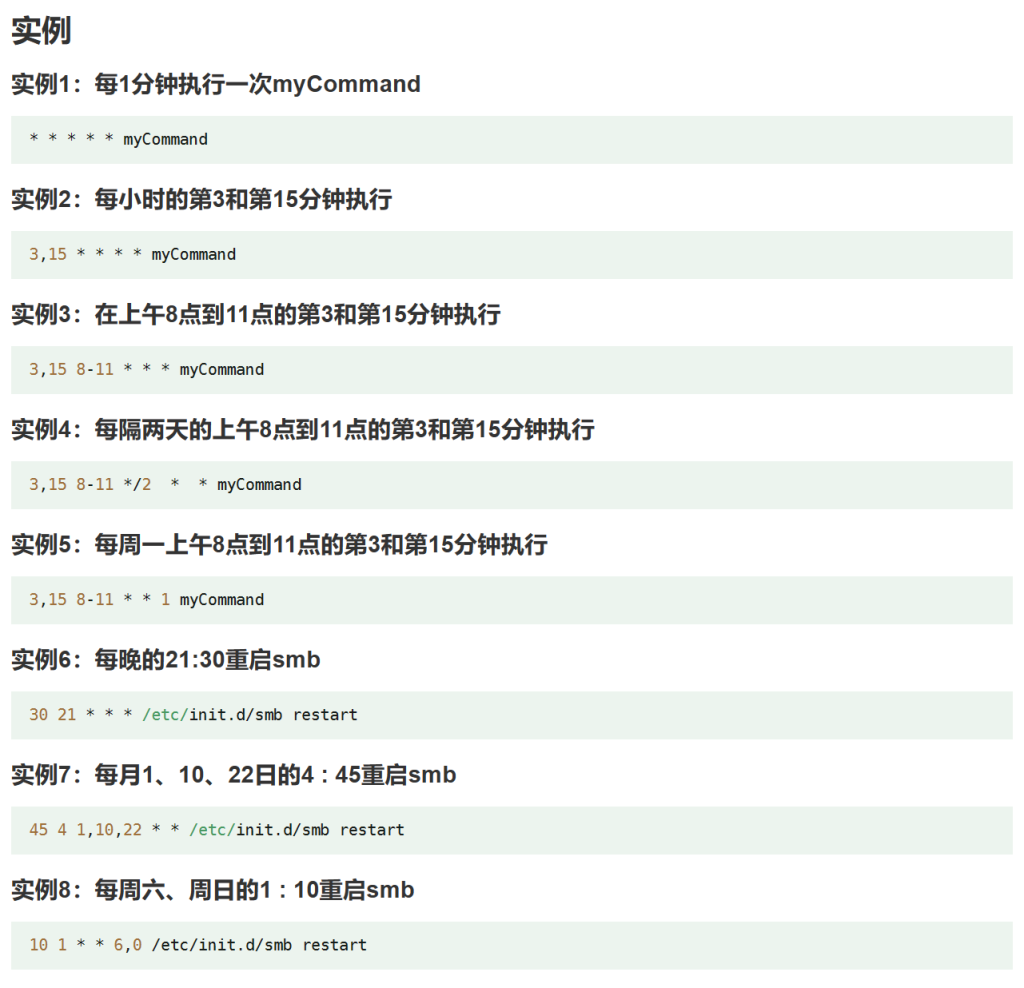The width and height of the screenshot is (1024, 988).
Task: Click '30 21' in the 实例6 code block
Action: (52, 714)
